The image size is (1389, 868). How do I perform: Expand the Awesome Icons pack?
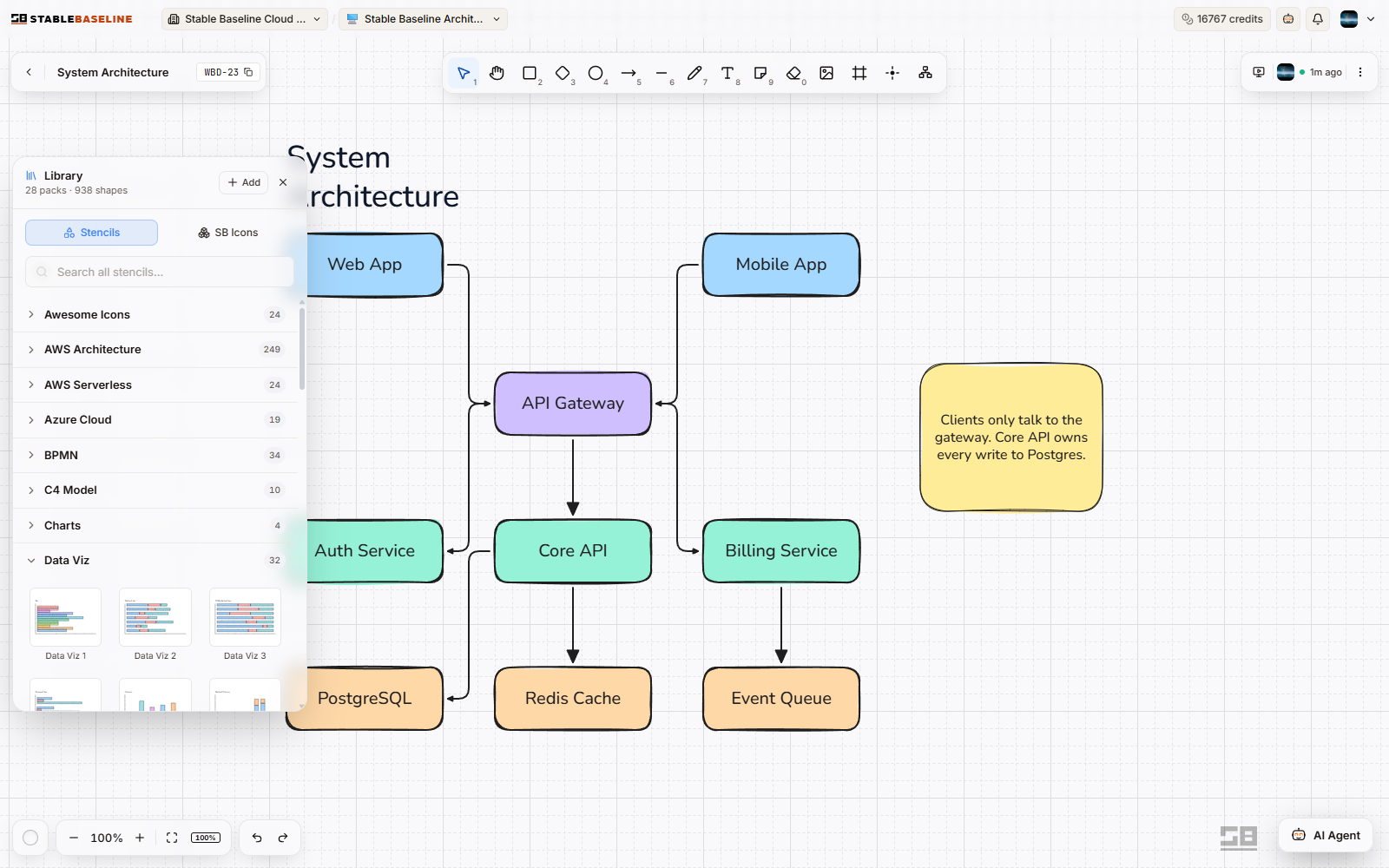point(156,315)
